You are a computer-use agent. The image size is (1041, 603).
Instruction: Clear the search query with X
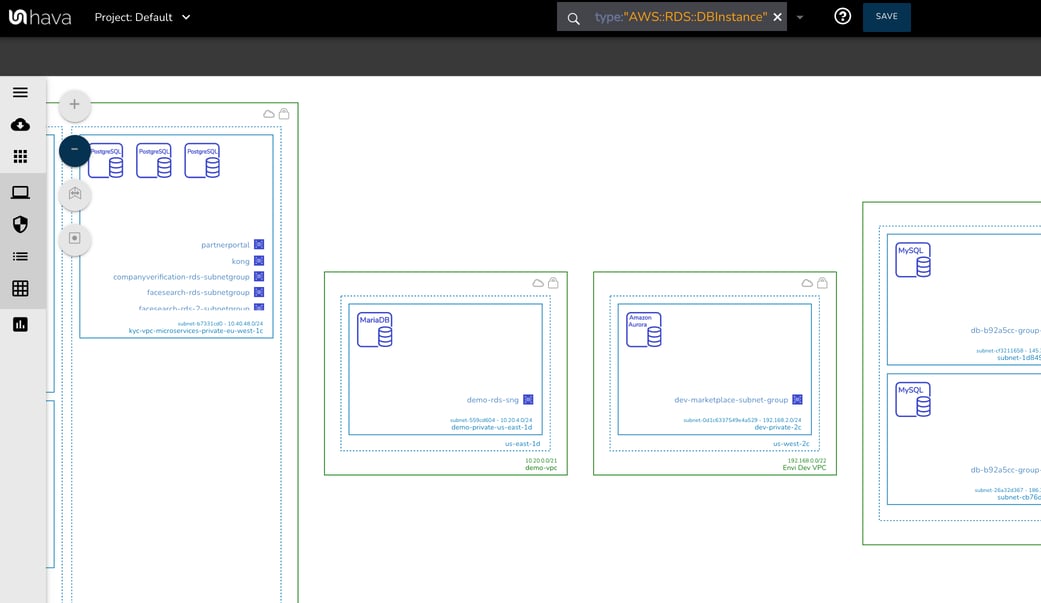tap(777, 17)
